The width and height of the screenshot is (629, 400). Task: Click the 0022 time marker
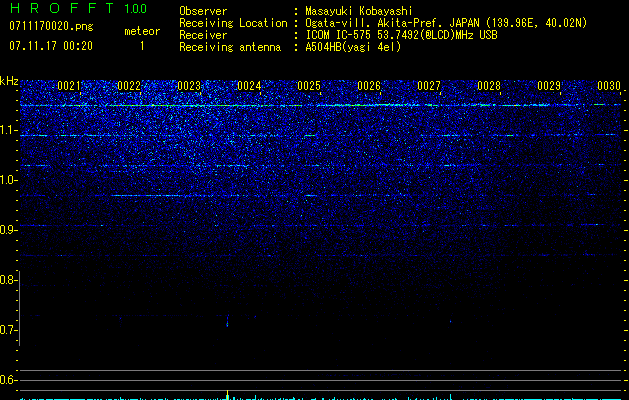pos(129,86)
